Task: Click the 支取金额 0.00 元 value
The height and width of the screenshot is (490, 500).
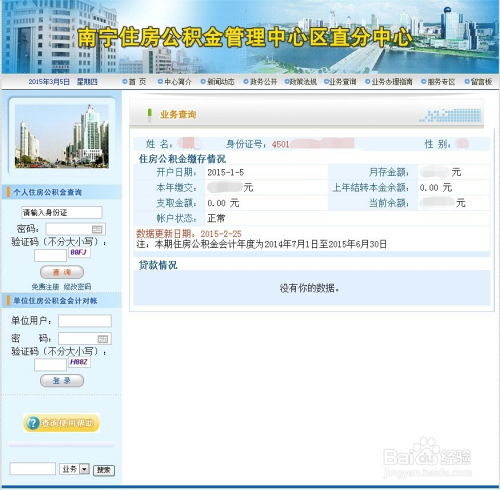Action: click(223, 203)
